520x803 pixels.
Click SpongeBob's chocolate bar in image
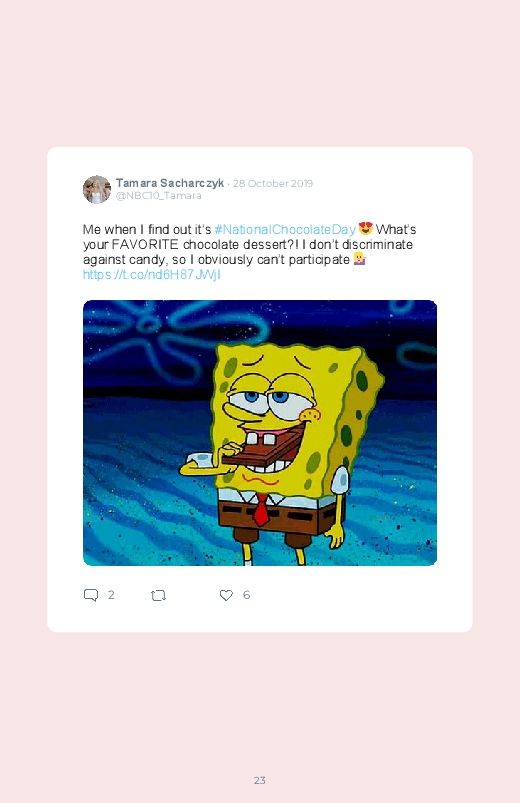point(261,450)
